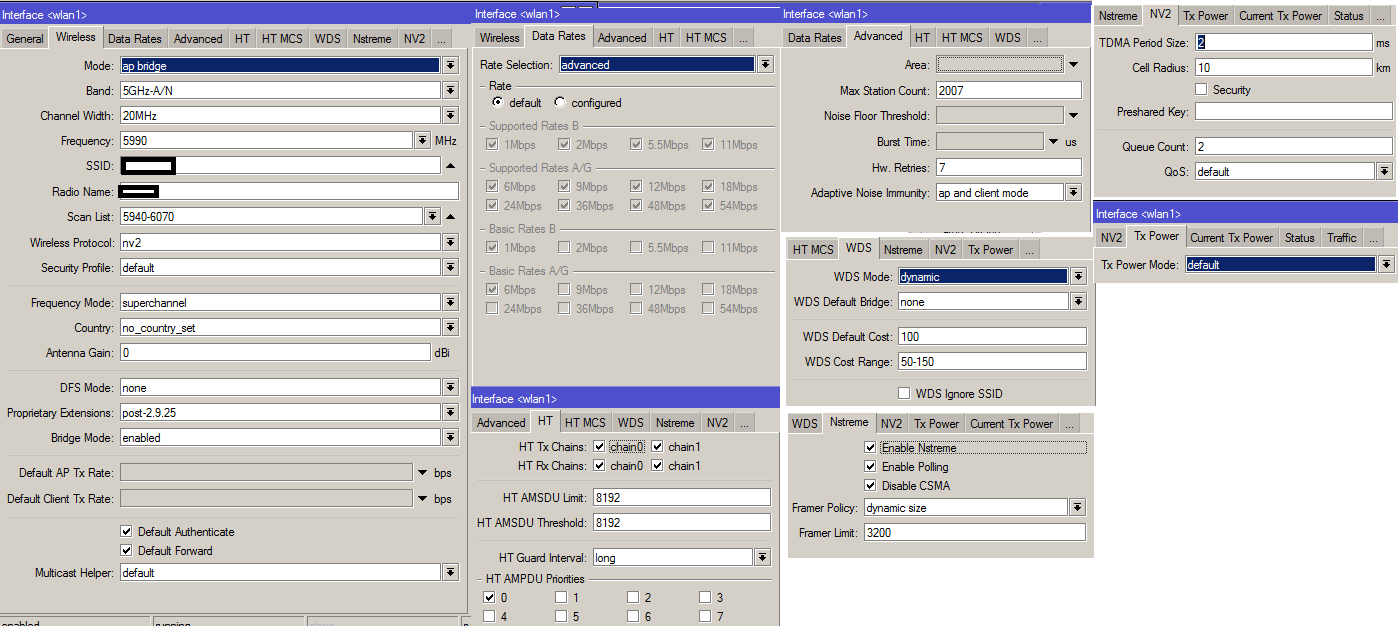The width and height of the screenshot is (1398, 626).
Task: Click the Max Station Count field
Action: click(x=1008, y=90)
